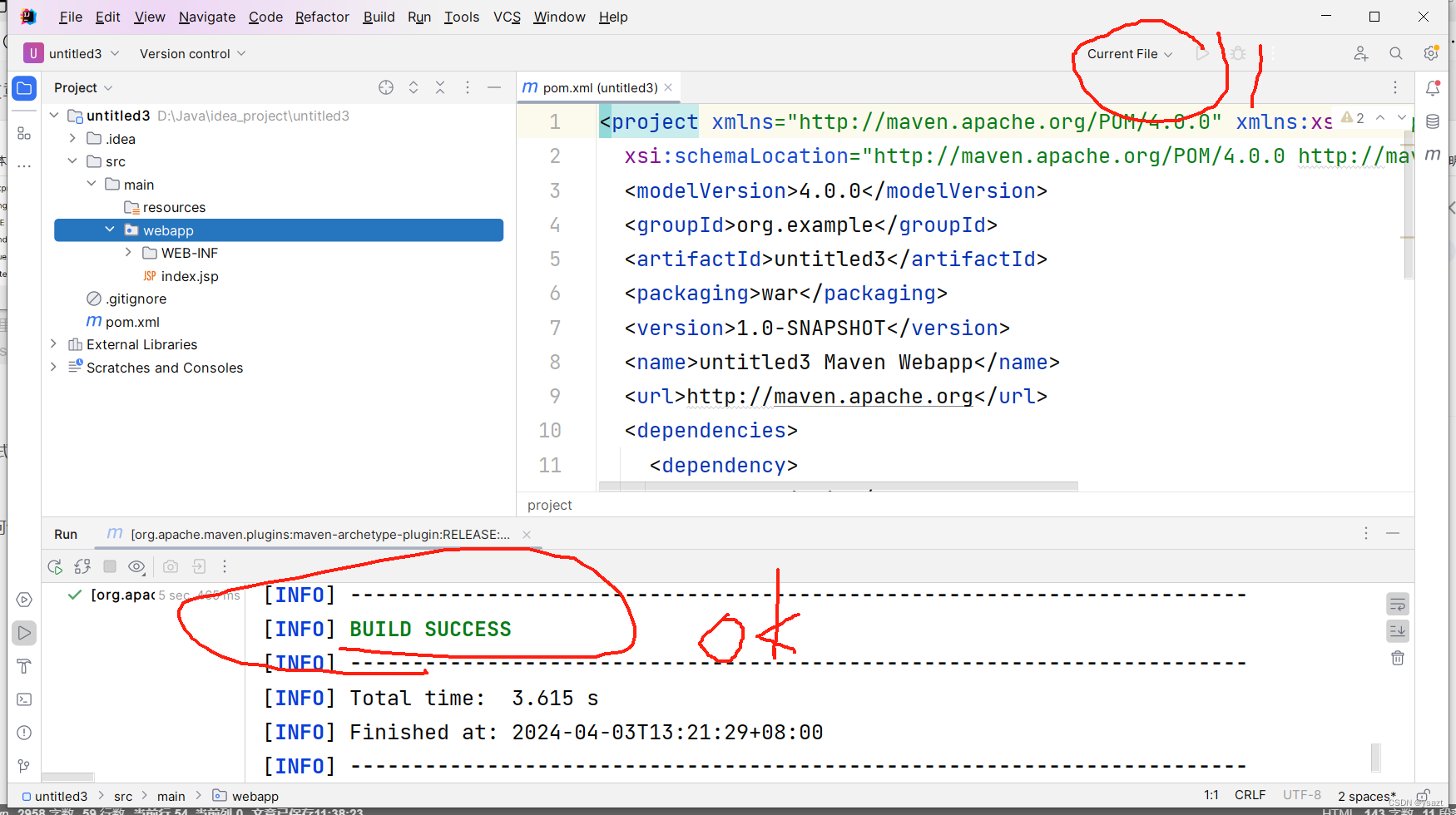1456x815 pixels.
Task: Expand all in Project panel
Action: click(x=414, y=87)
